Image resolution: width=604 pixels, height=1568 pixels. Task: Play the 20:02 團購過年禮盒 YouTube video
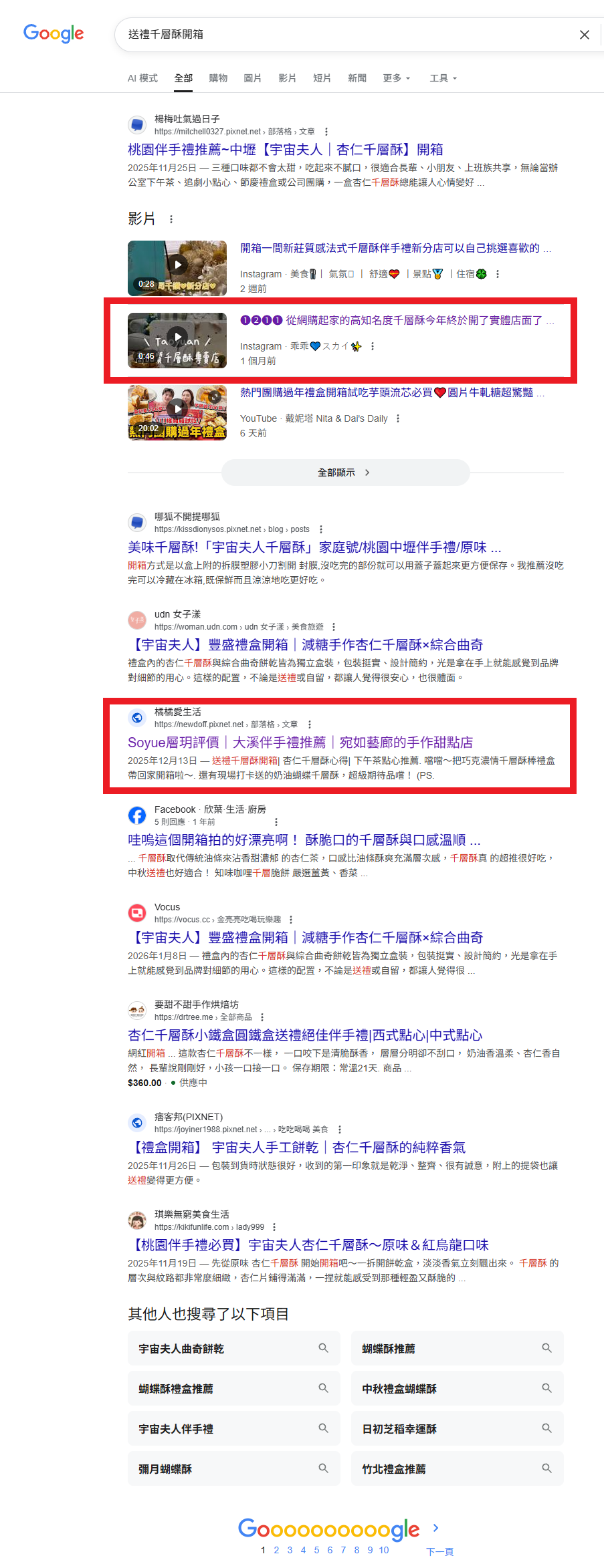coord(177,412)
